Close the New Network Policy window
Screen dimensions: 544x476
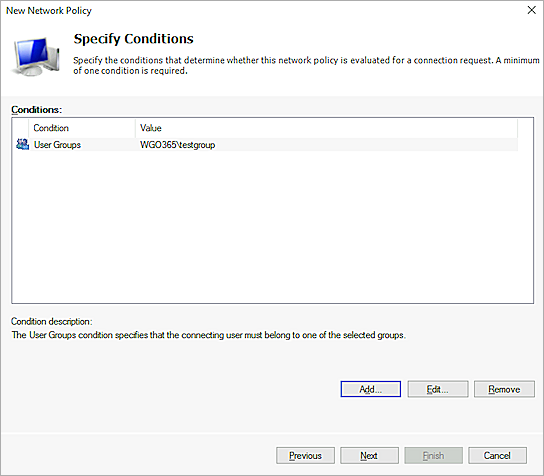pyautogui.click(x=531, y=10)
